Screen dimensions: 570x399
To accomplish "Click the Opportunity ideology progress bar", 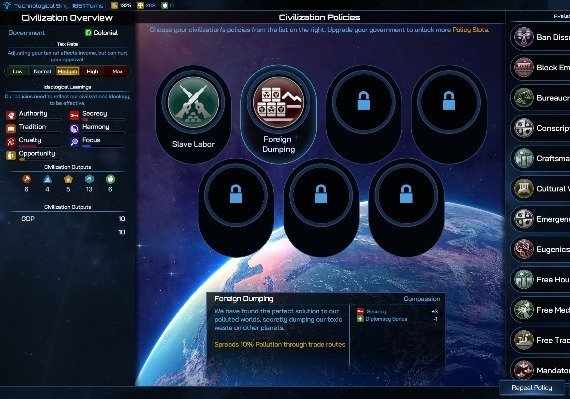I will point(40,159).
